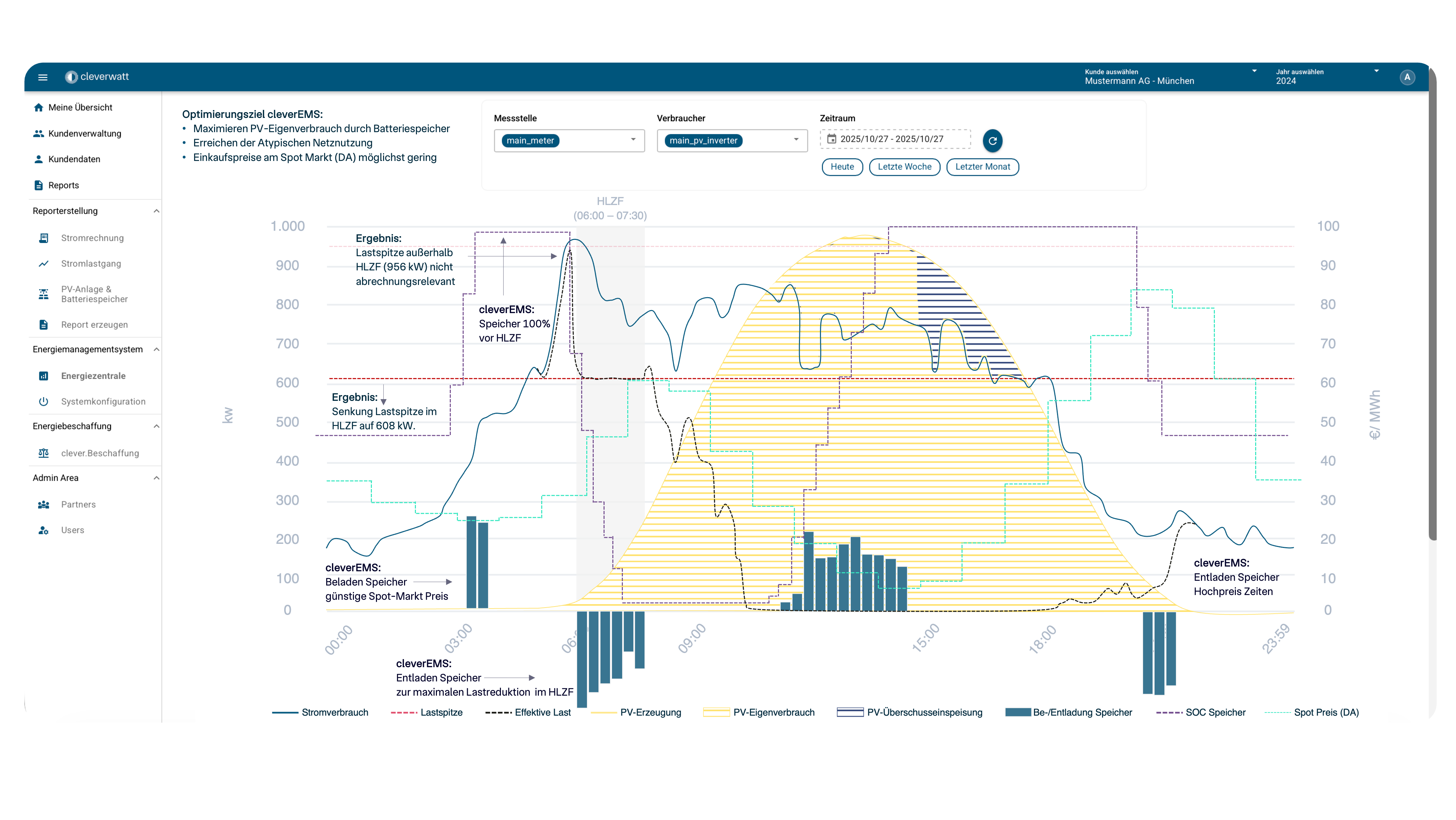
Task: Open the hamburger menu icon
Action: coord(42,77)
